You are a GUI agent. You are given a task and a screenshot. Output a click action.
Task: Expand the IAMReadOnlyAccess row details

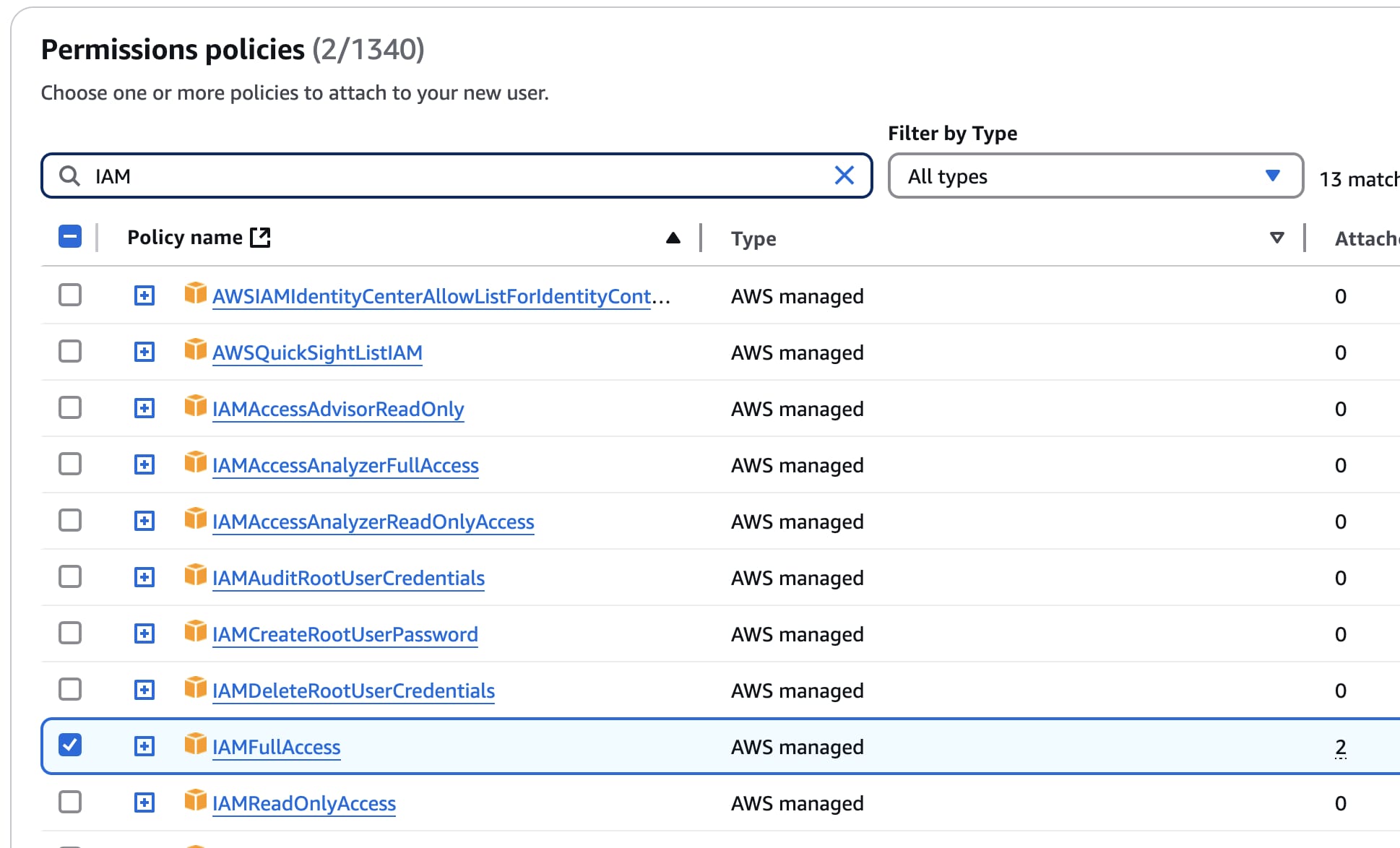(144, 802)
